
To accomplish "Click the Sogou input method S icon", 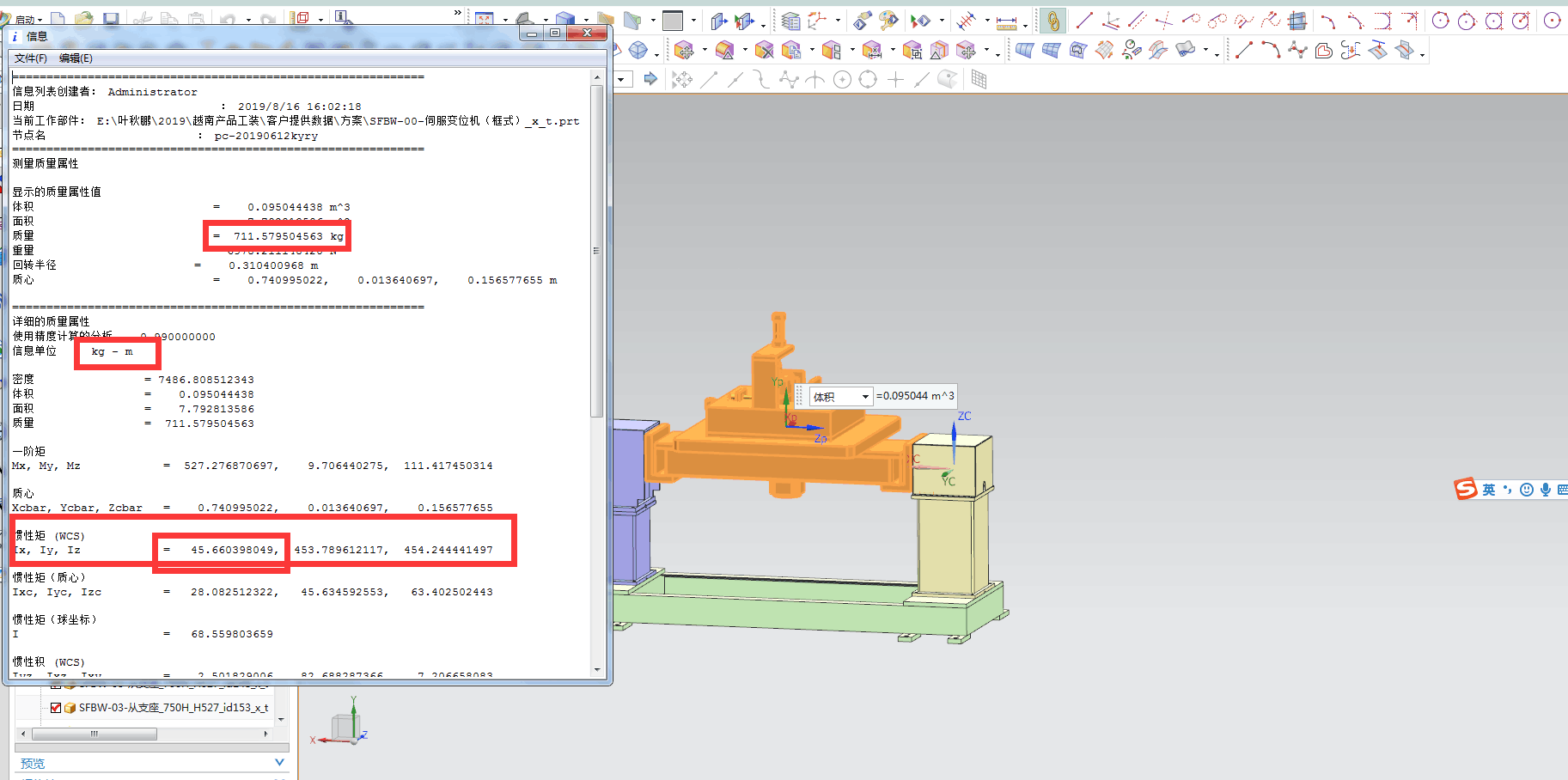I will [1465, 489].
